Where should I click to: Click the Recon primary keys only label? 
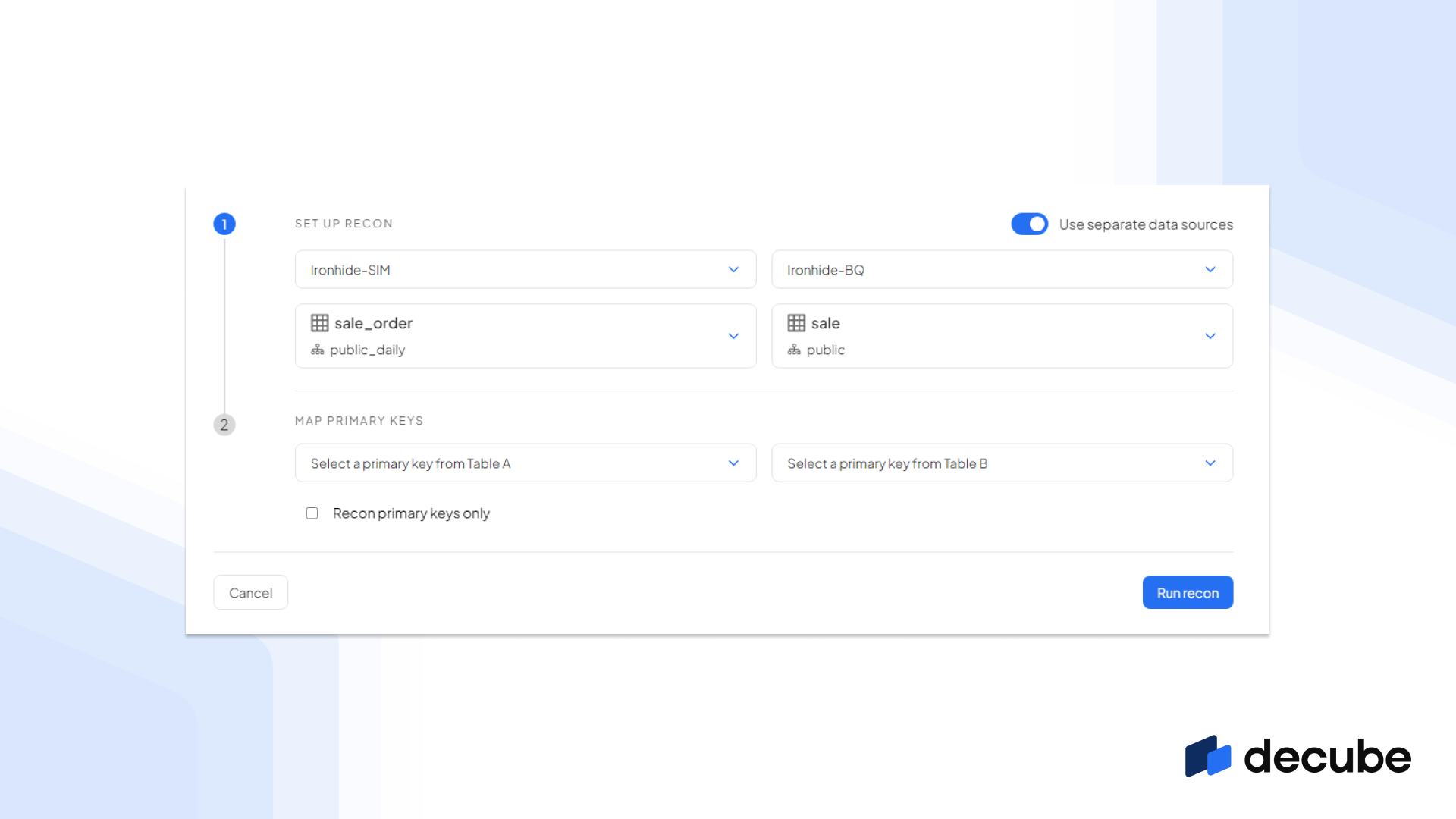coord(411,513)
